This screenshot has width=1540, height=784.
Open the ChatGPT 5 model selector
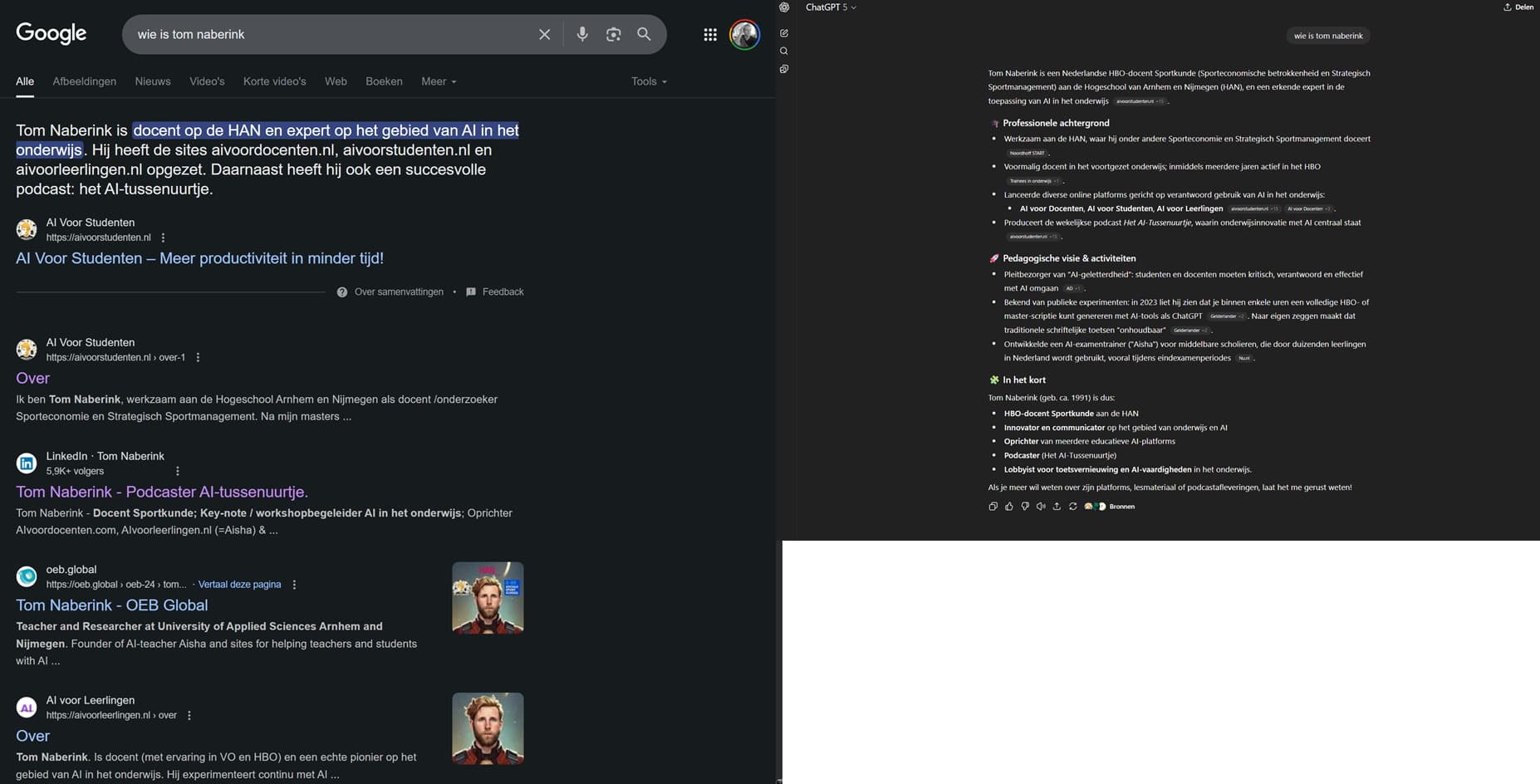click(x=830, y=7)
